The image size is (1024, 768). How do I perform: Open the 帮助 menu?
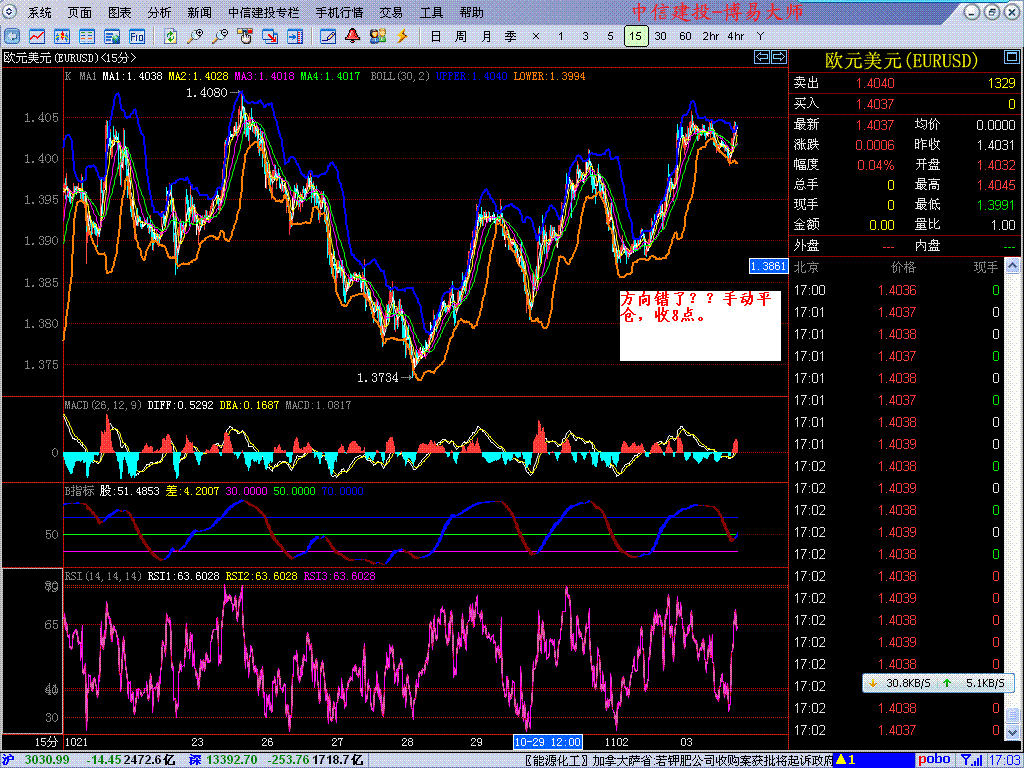point(472,12)
